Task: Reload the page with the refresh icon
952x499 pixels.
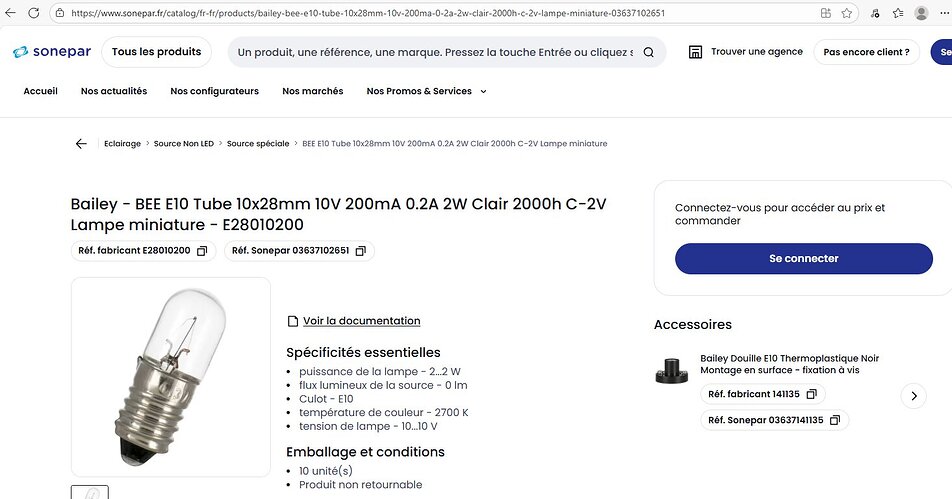Action: click(35, 13)
